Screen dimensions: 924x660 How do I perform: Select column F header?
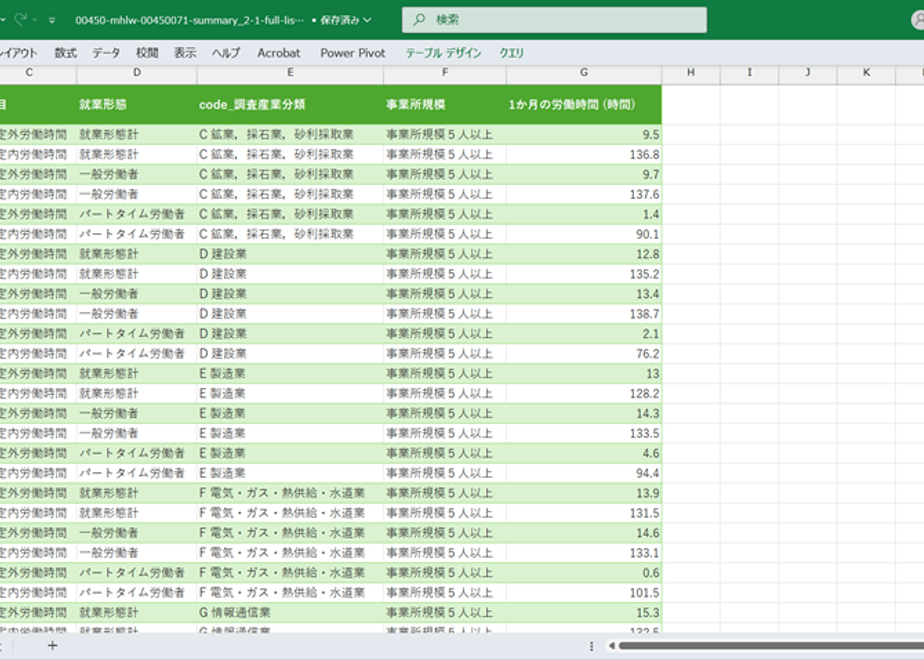pyautogui.click(x=444, y=72)
